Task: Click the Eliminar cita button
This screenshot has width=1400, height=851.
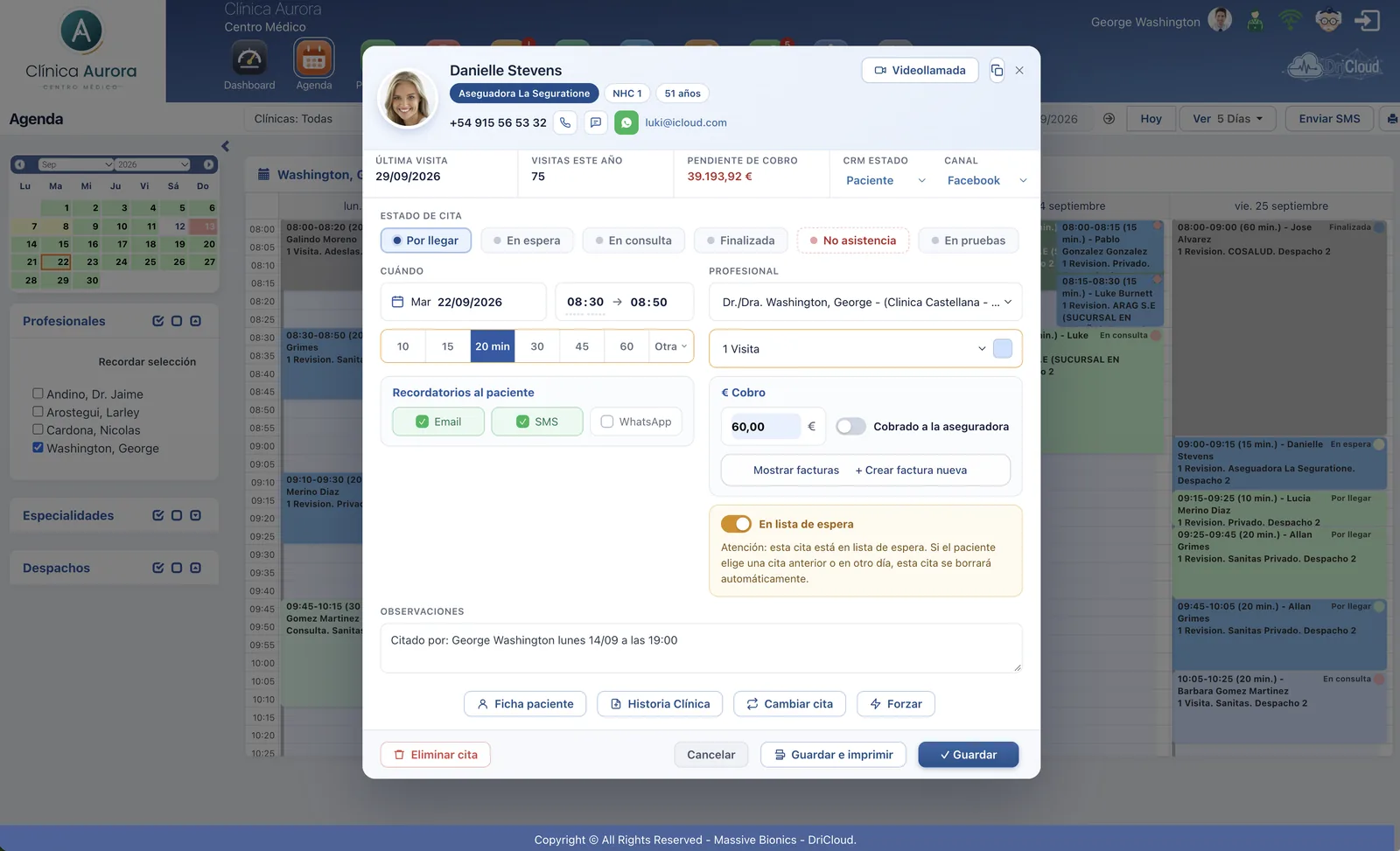Action: (x=435, y=755)
